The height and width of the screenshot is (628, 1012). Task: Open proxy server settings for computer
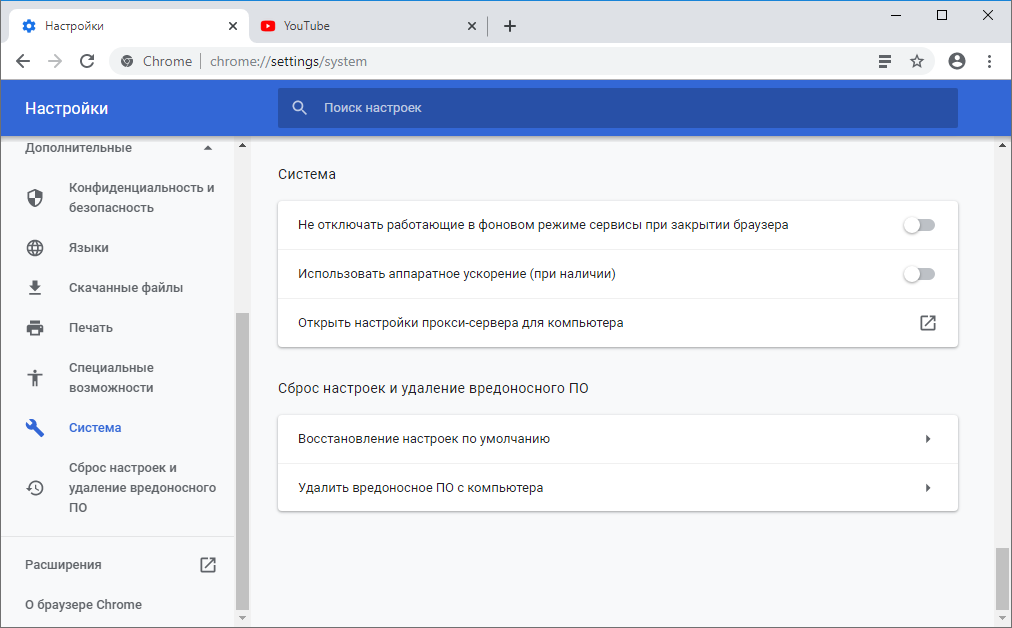[x=927, y=323]
